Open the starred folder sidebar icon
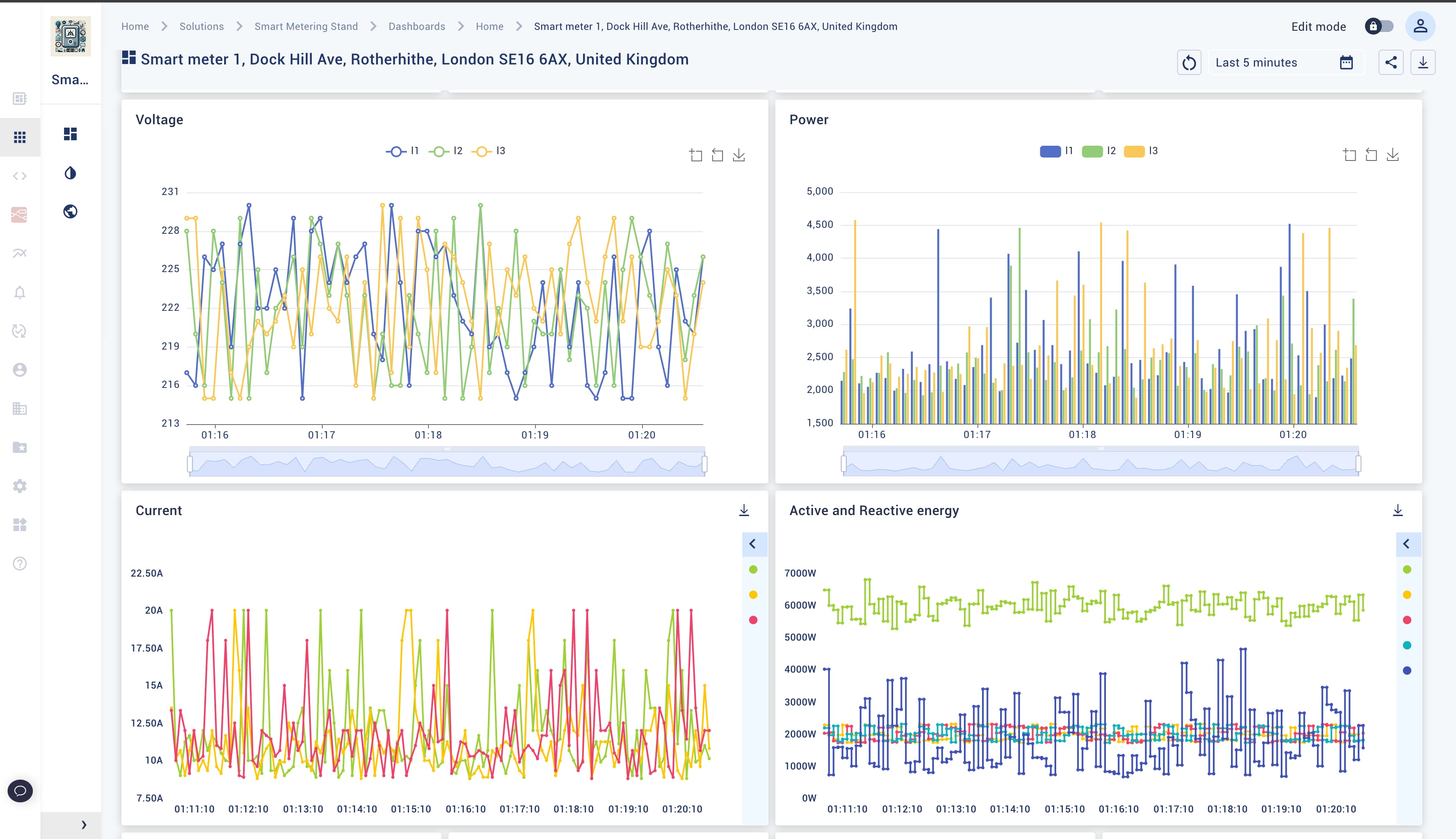 coord(20,447)
